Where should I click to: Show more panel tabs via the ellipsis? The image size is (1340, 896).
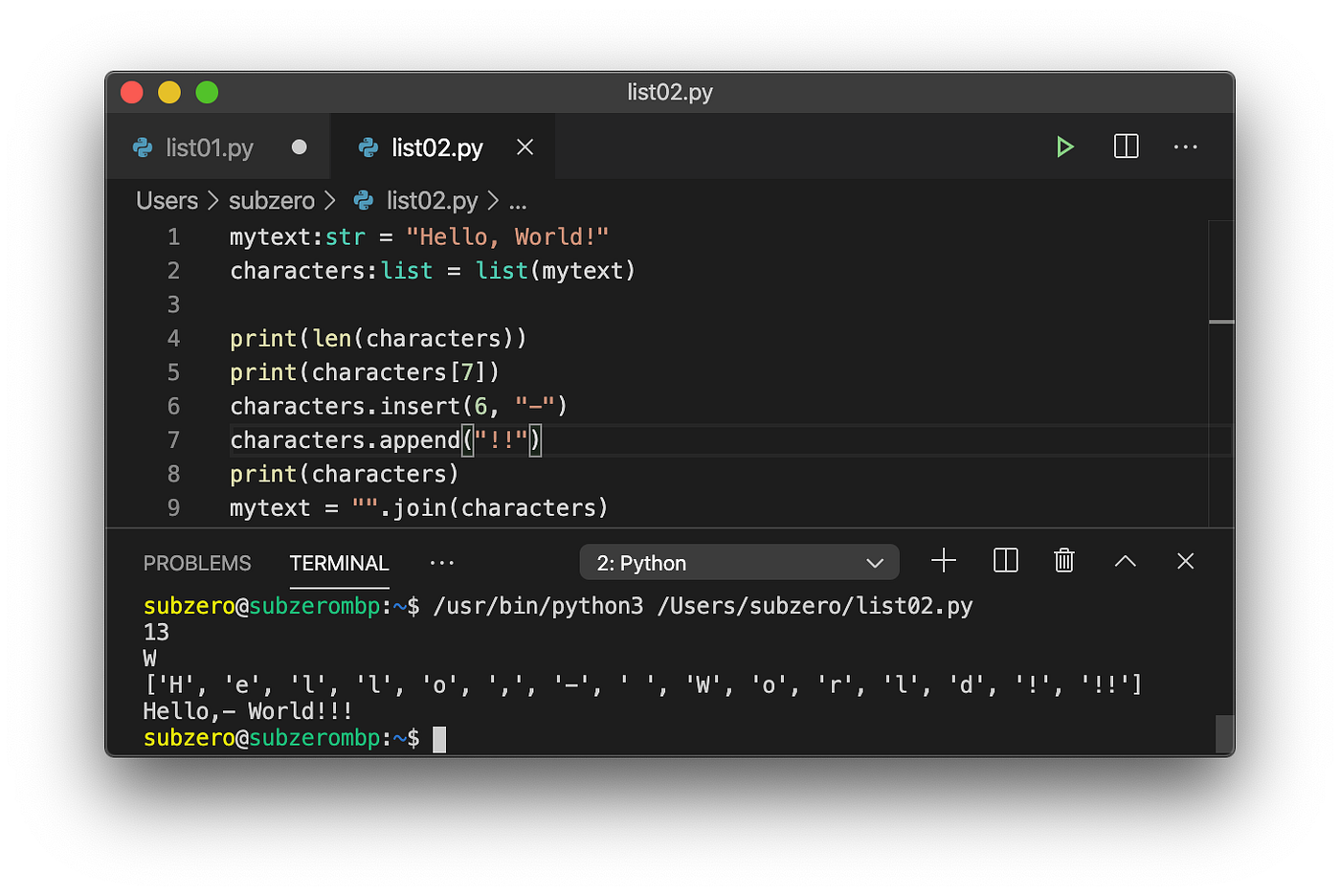coord(442,563)
